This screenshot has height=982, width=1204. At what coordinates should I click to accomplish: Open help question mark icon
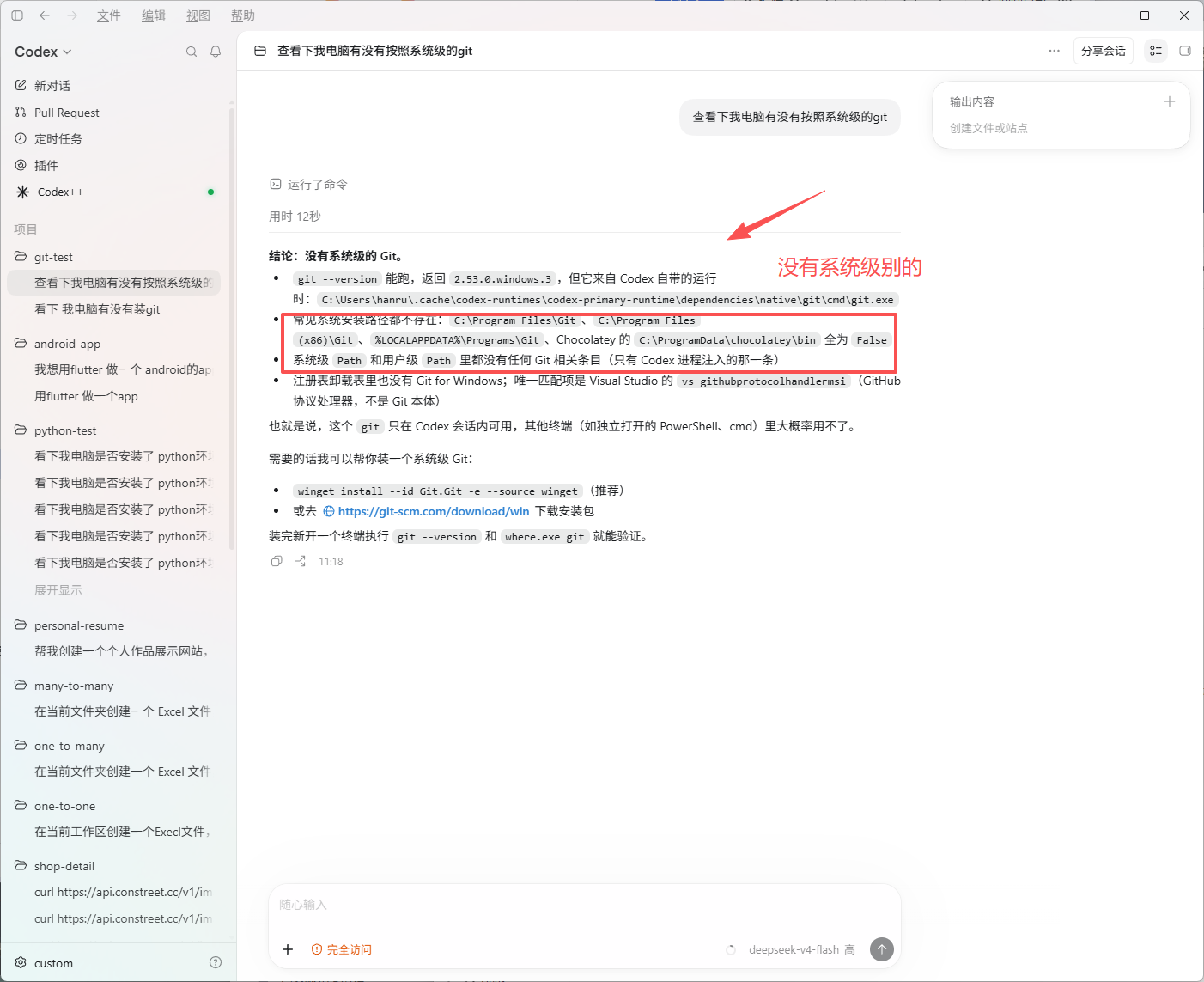point(216,962)
